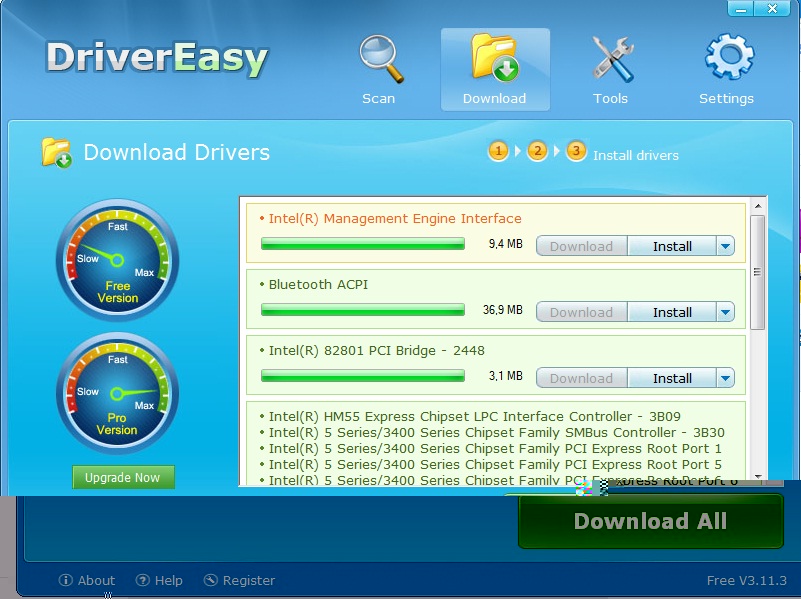This screenshot has height=599, width=801.
Task: Click Download for Bluetooth ACPI
Action: [581, 312]
